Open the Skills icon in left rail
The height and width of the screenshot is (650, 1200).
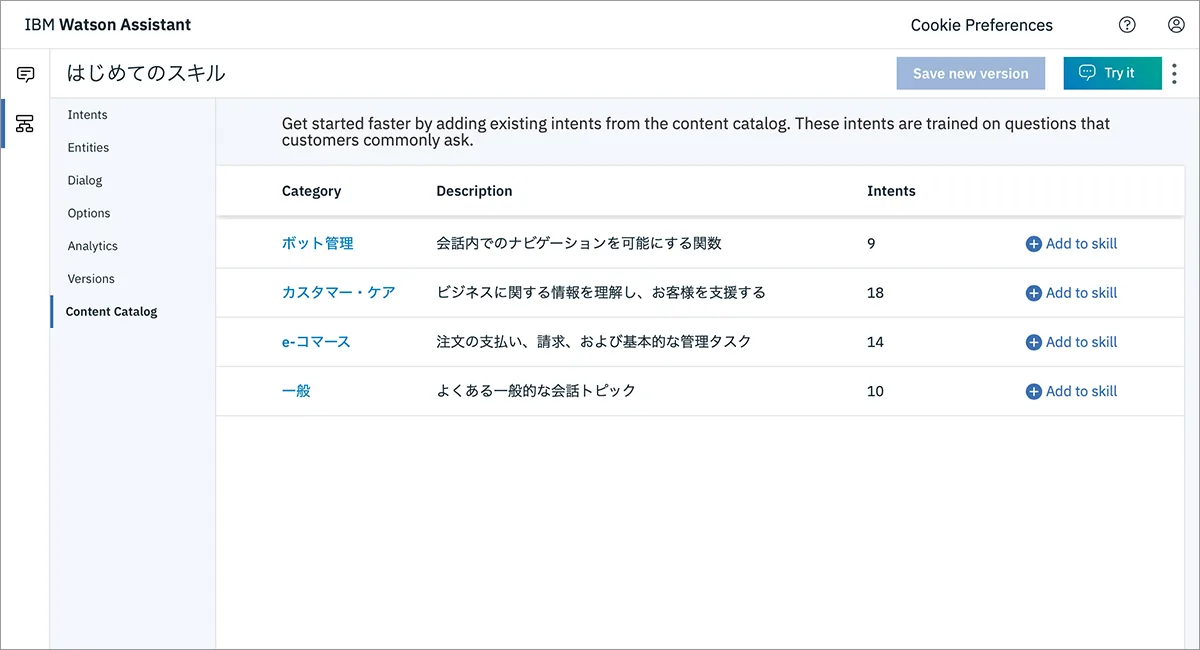click(x=25, y=124)
